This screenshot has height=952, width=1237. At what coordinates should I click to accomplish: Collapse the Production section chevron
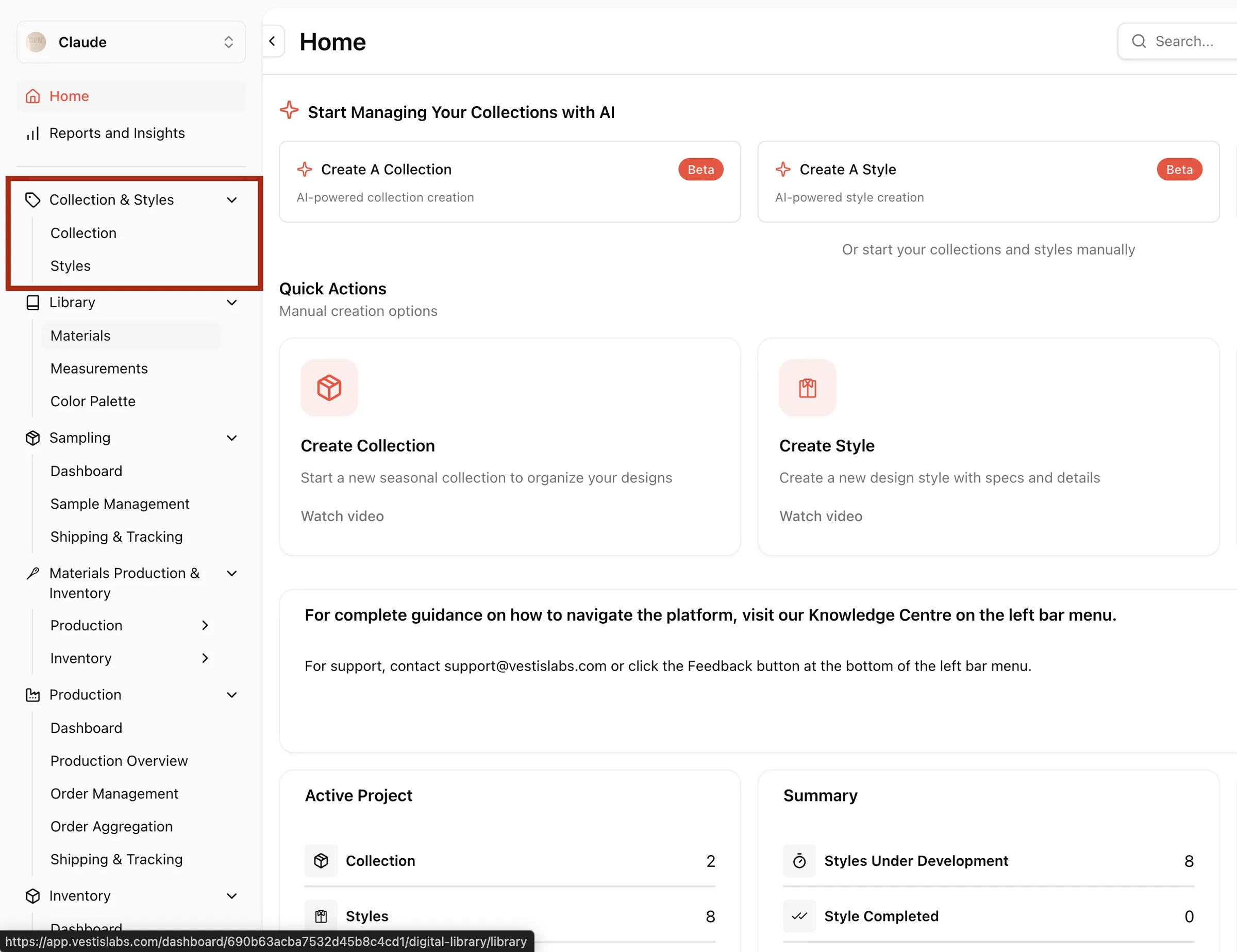[x=231, y=695]
